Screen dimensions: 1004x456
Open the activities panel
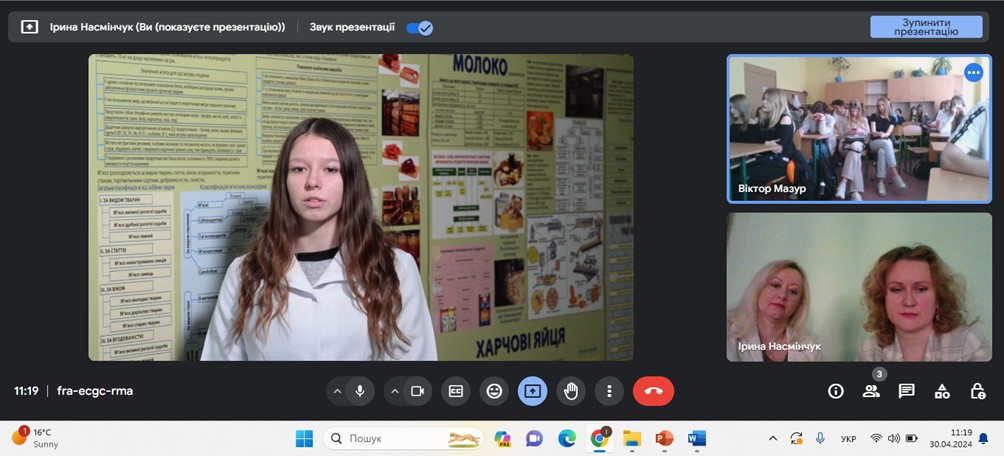click(x=942, y=391)
